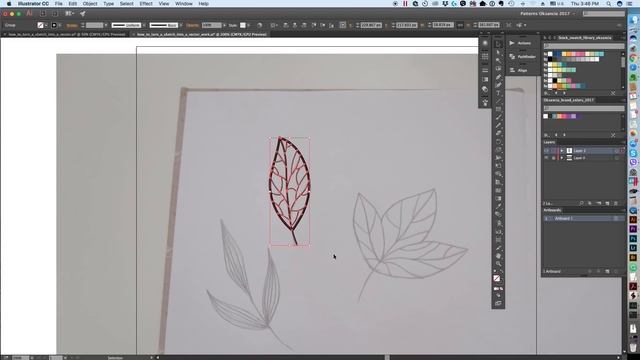Screen dimensions: 640x360
Task: Open the Object menu
Action: [90, 4]
